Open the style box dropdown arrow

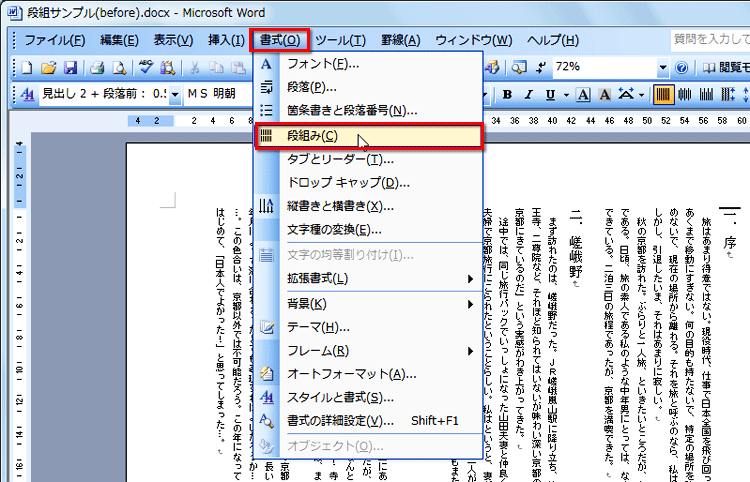click(175, 94)
